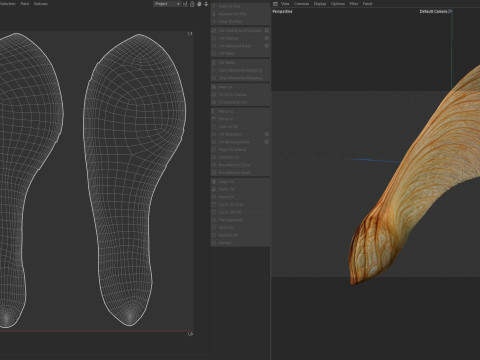Open the viewport View menu
This screenshot has width=480, height=360.
click(x=285, y=4)
